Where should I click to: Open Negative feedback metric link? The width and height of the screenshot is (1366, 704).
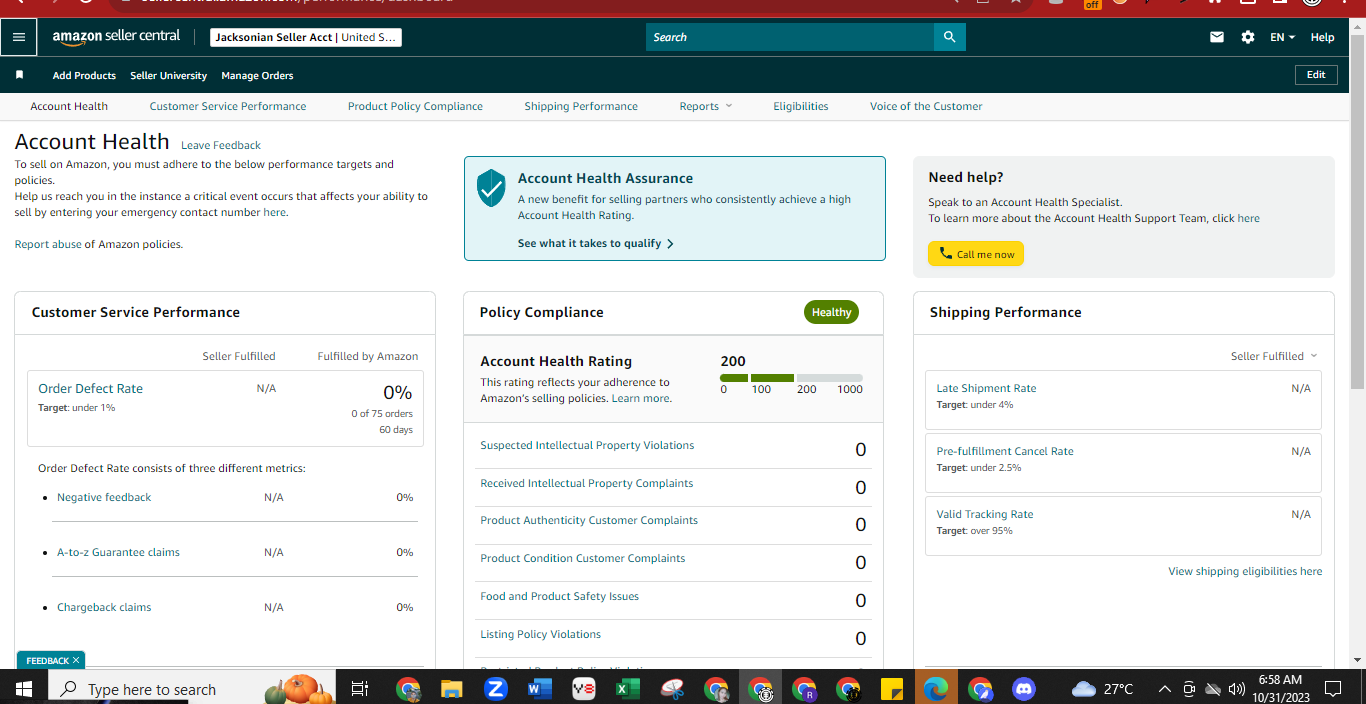click(x=104, y=497)
